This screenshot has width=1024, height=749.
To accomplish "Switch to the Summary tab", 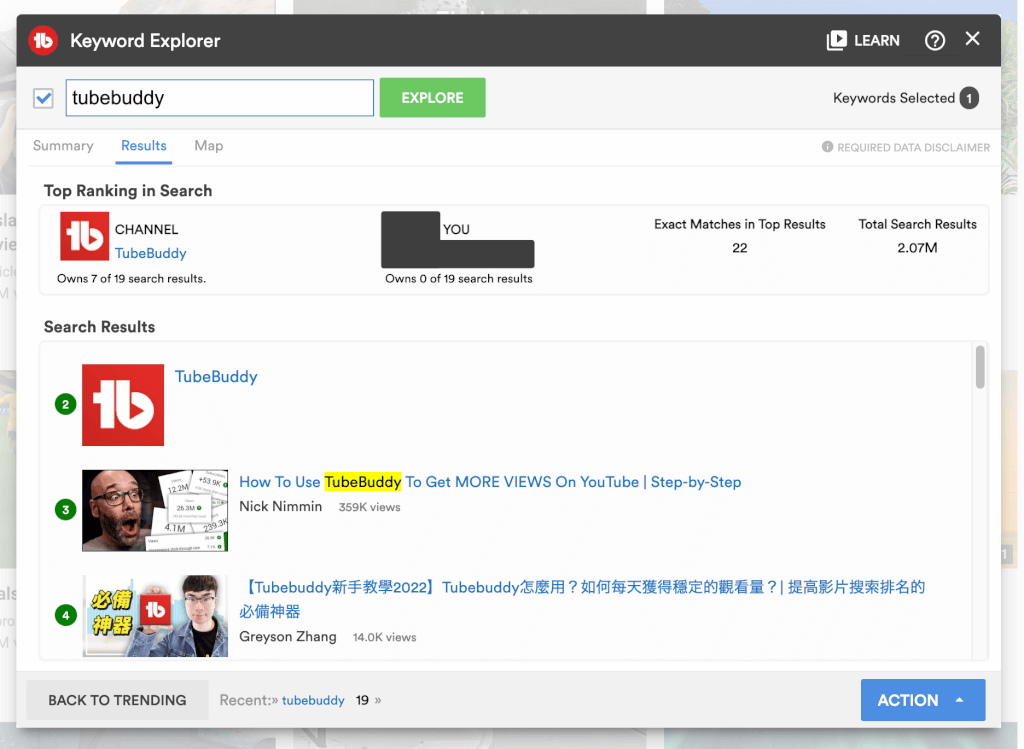I will 63,146.
